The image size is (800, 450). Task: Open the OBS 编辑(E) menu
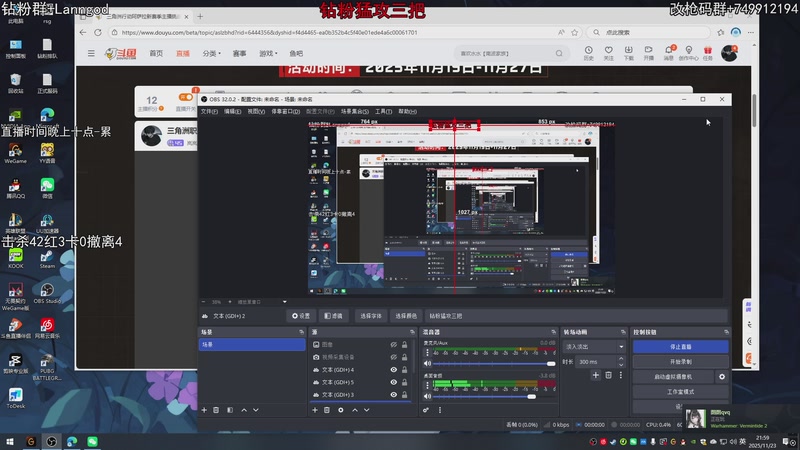233,111
